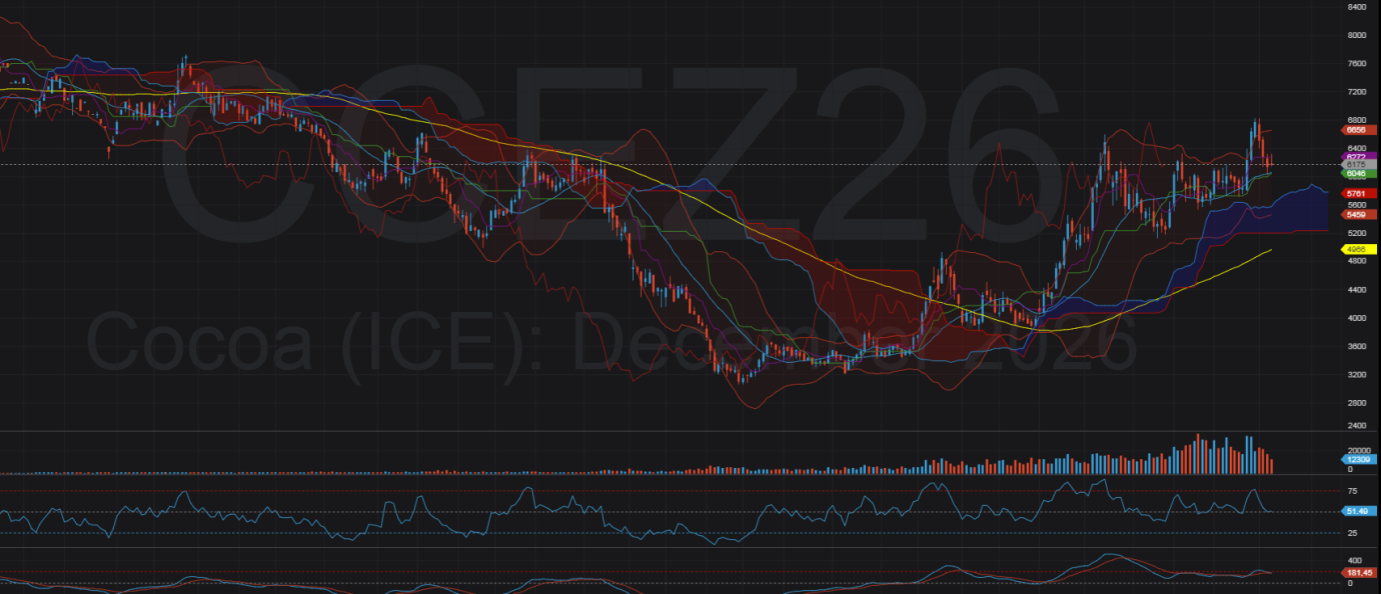1381x594 pixels.
Task: Click the Cocoa (ICE) December 2026 watermark
Action: click(611, 343)
